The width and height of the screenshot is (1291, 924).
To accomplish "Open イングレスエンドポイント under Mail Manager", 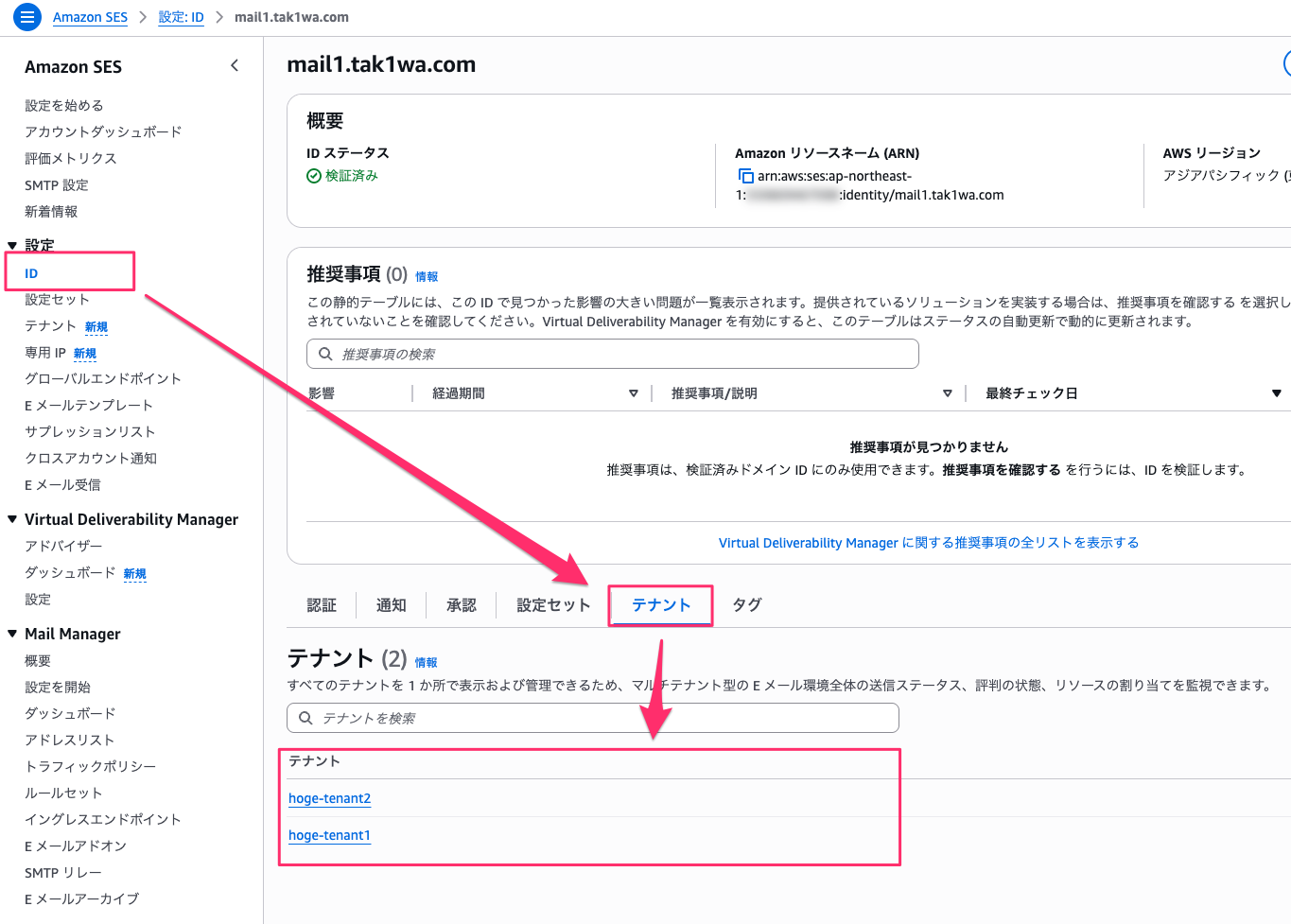I will point(103,820).
